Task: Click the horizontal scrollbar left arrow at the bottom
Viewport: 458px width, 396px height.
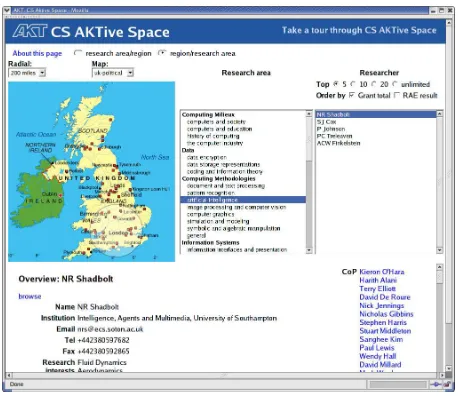Action: 9,375
